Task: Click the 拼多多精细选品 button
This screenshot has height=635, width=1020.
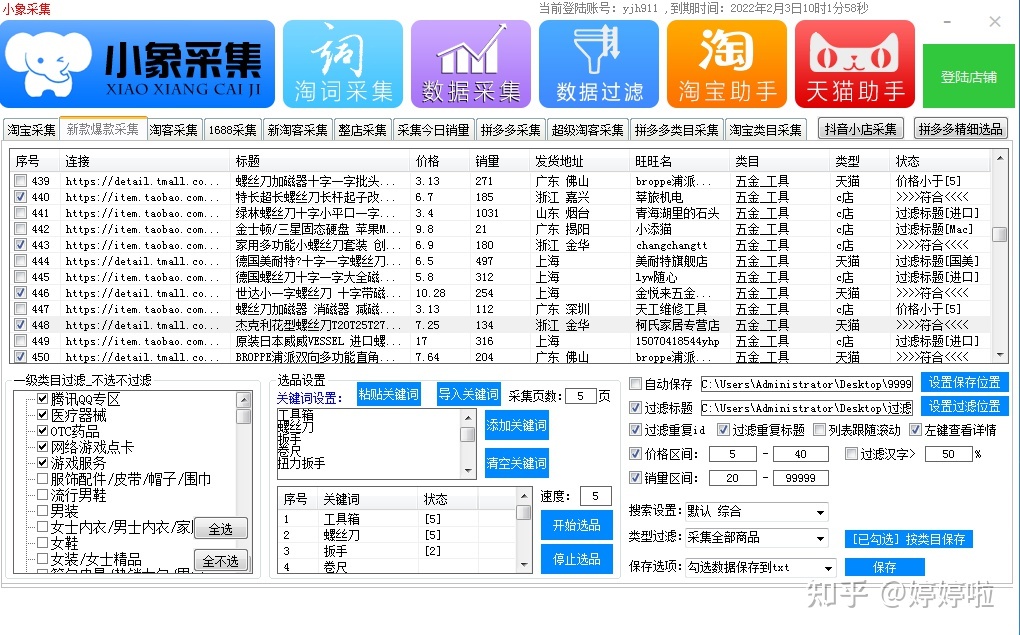Action: click(960, 129)
